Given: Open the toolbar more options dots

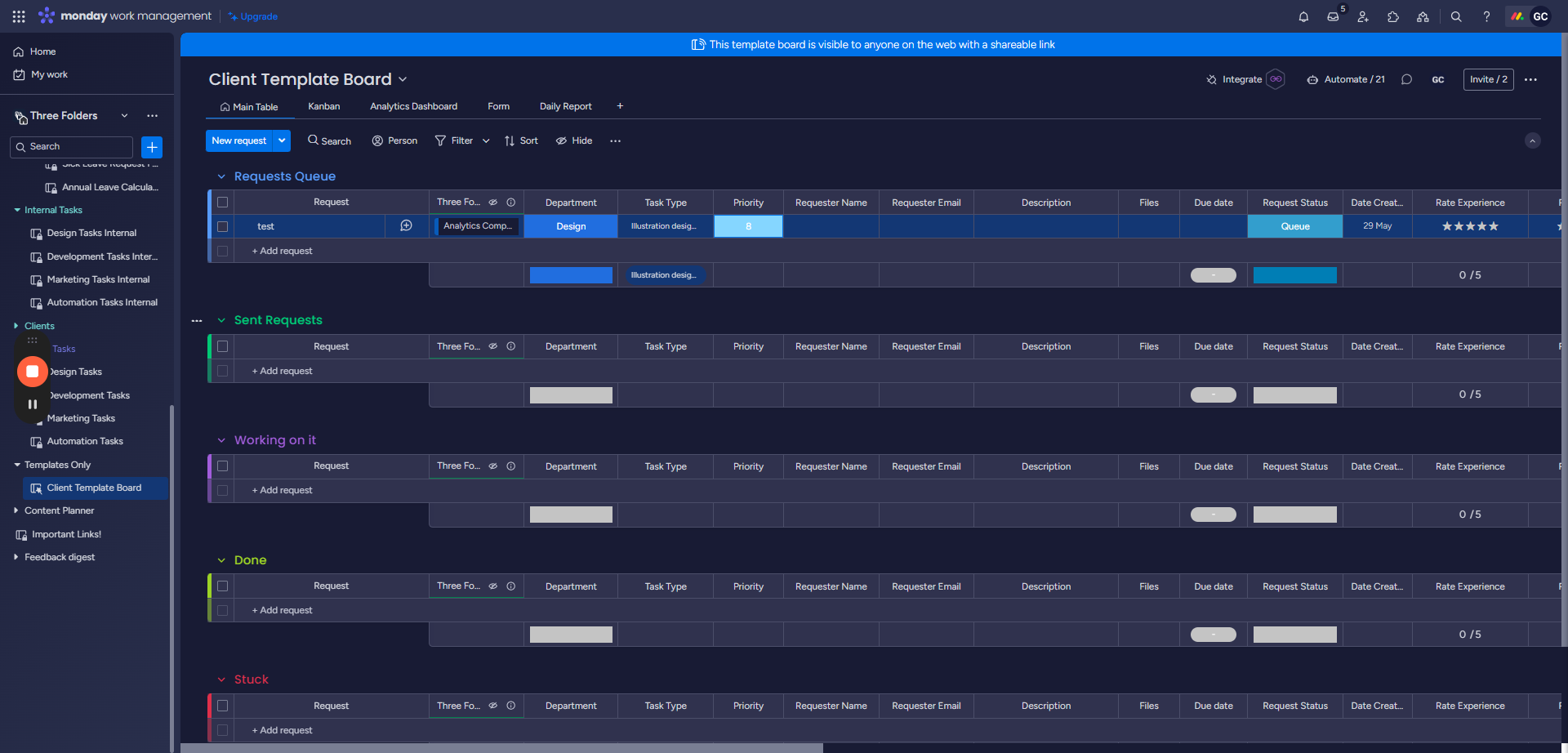Looking at the screenshot, I should click(615, 140).
